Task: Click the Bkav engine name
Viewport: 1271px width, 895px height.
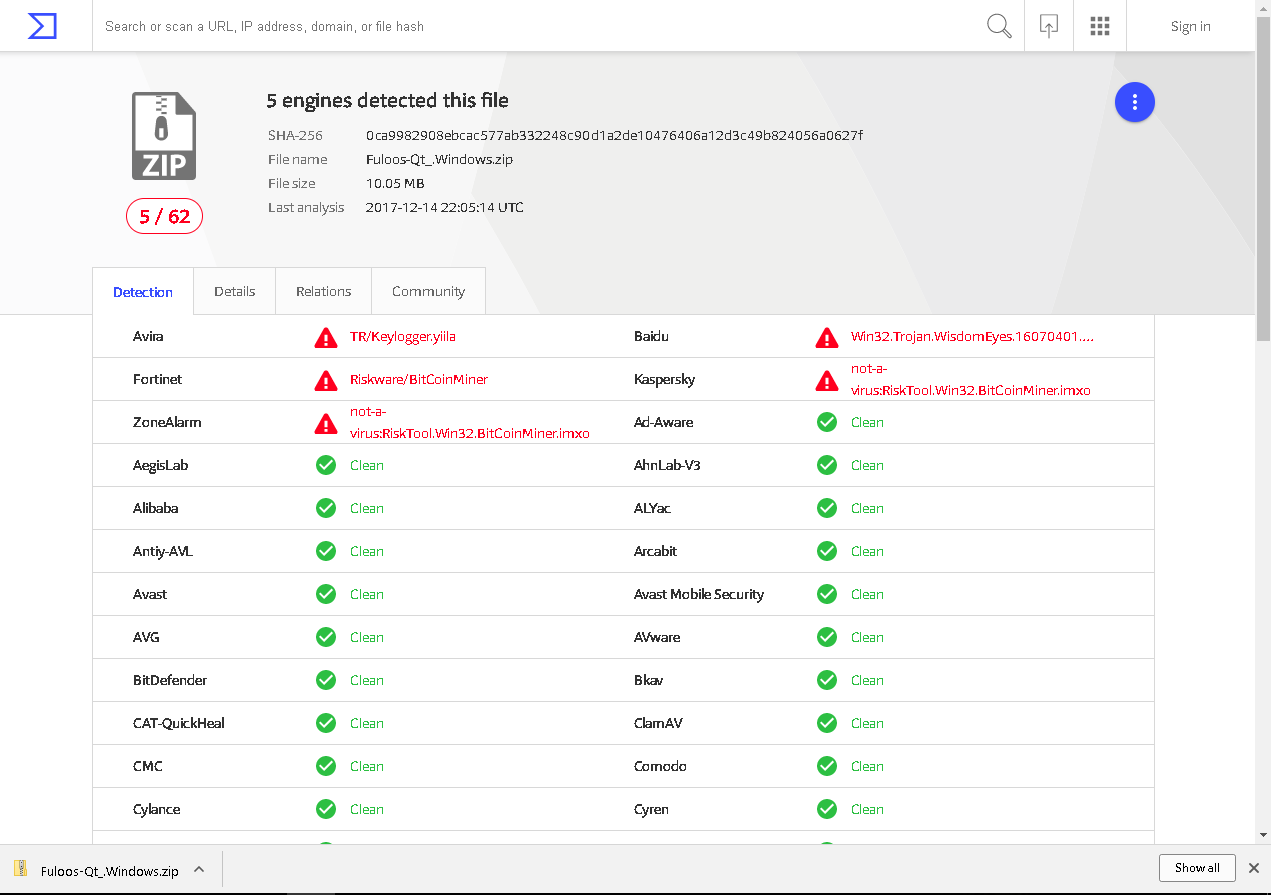Action: pyautogui.click(x=648, y=680)
